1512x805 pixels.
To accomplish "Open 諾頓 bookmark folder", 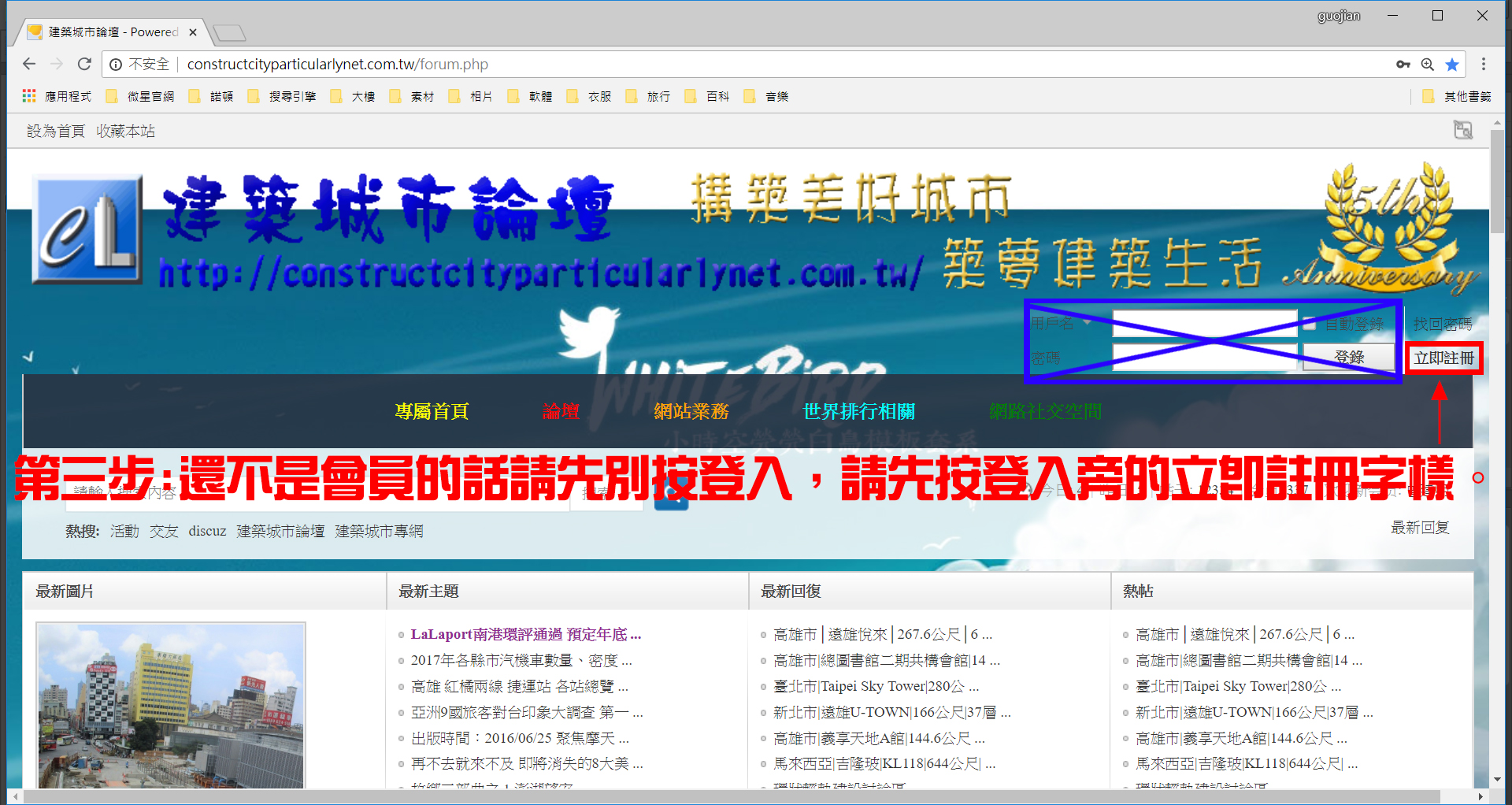I will pos(211,96).
